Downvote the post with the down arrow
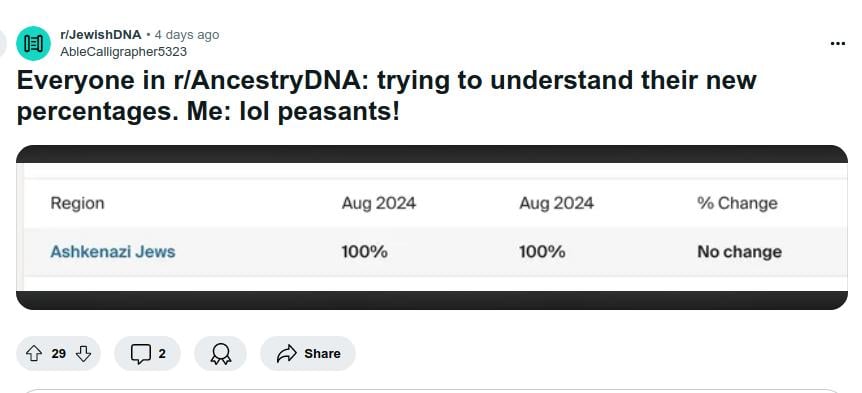This screenshot has width=862, height=393. pyautogui.click(x=83, y=353)
